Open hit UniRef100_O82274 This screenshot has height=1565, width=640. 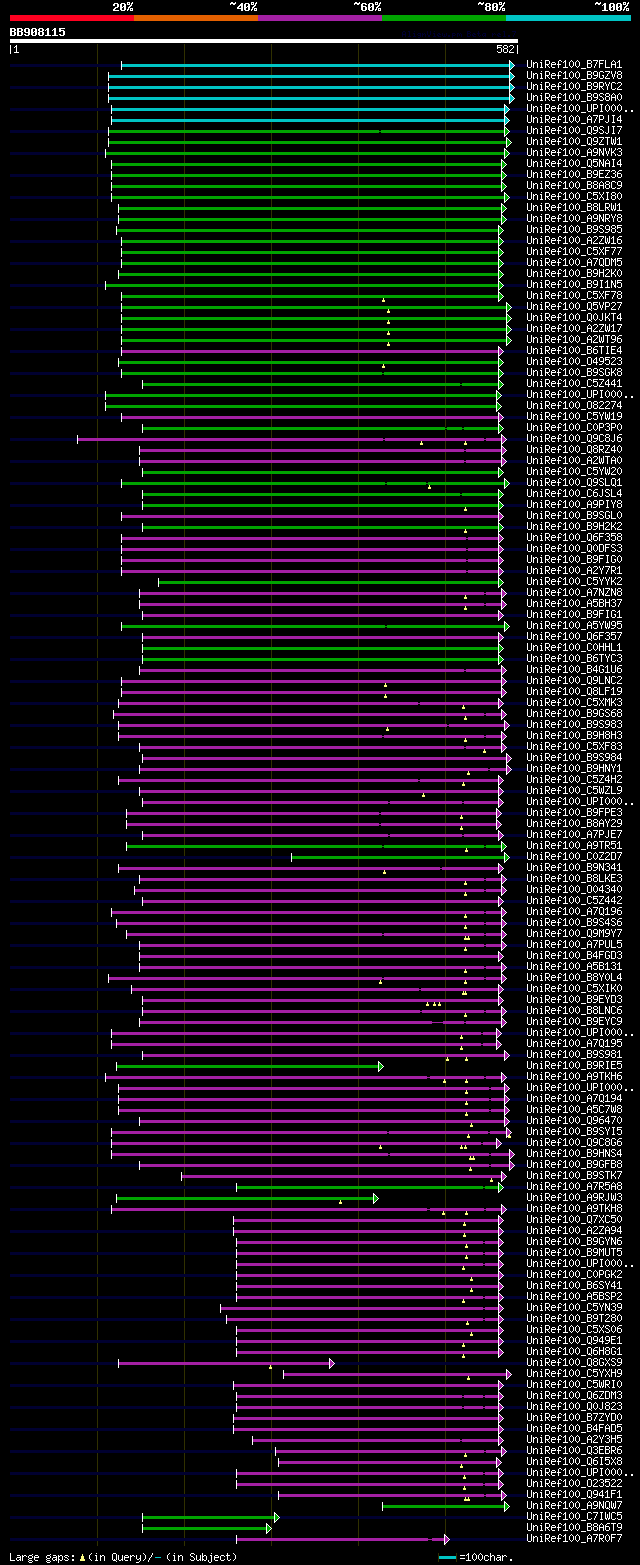(573, 406)
